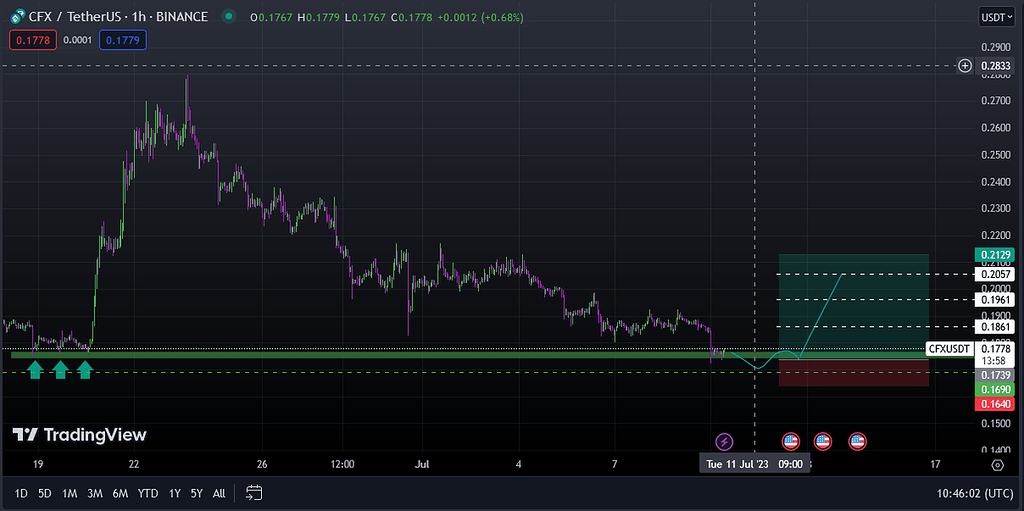Click the 22 date axis label
Viewport: 1024px width, 511px height.
click(134, 465)
